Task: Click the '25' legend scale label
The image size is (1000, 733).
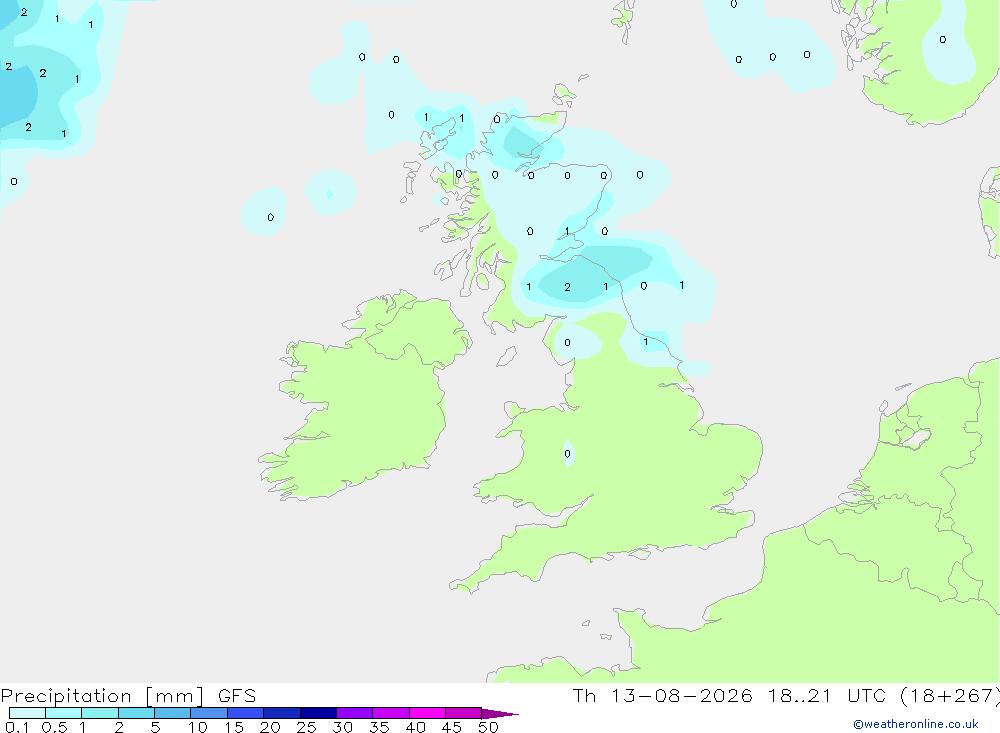Action: tap(307, 727)
